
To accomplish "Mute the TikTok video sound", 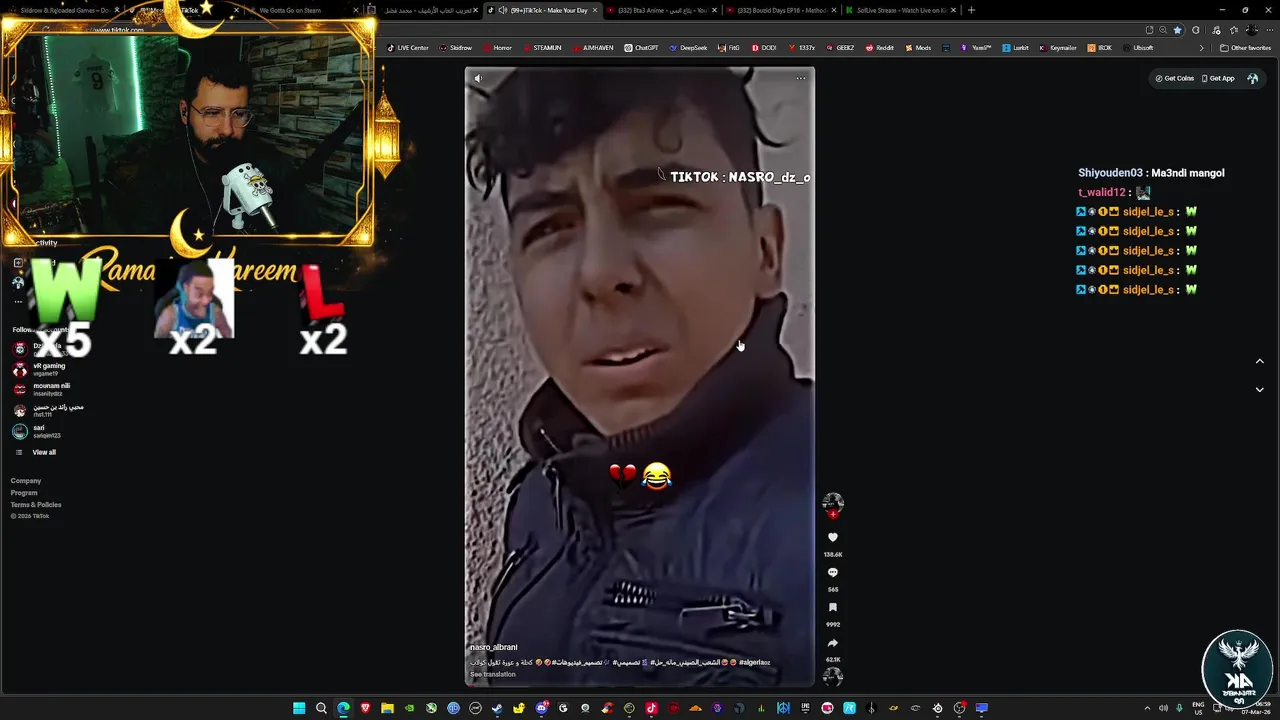I will [478, 78].
